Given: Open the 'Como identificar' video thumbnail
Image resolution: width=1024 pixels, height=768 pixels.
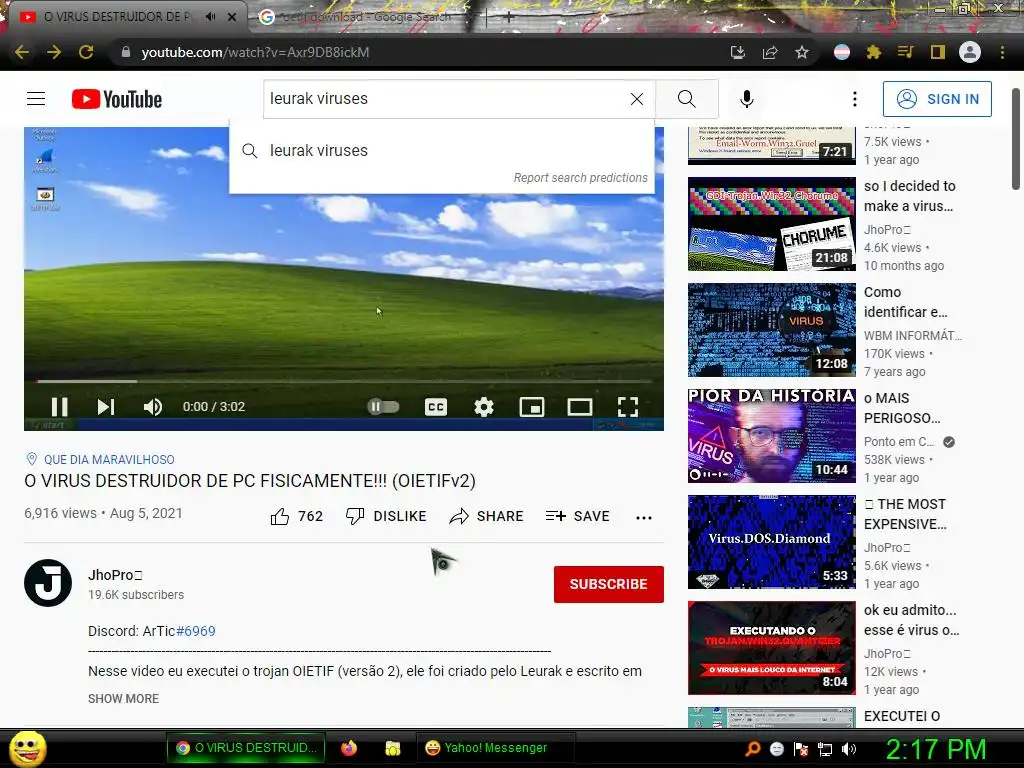Looking at the screenshot, I should (772, 330).
